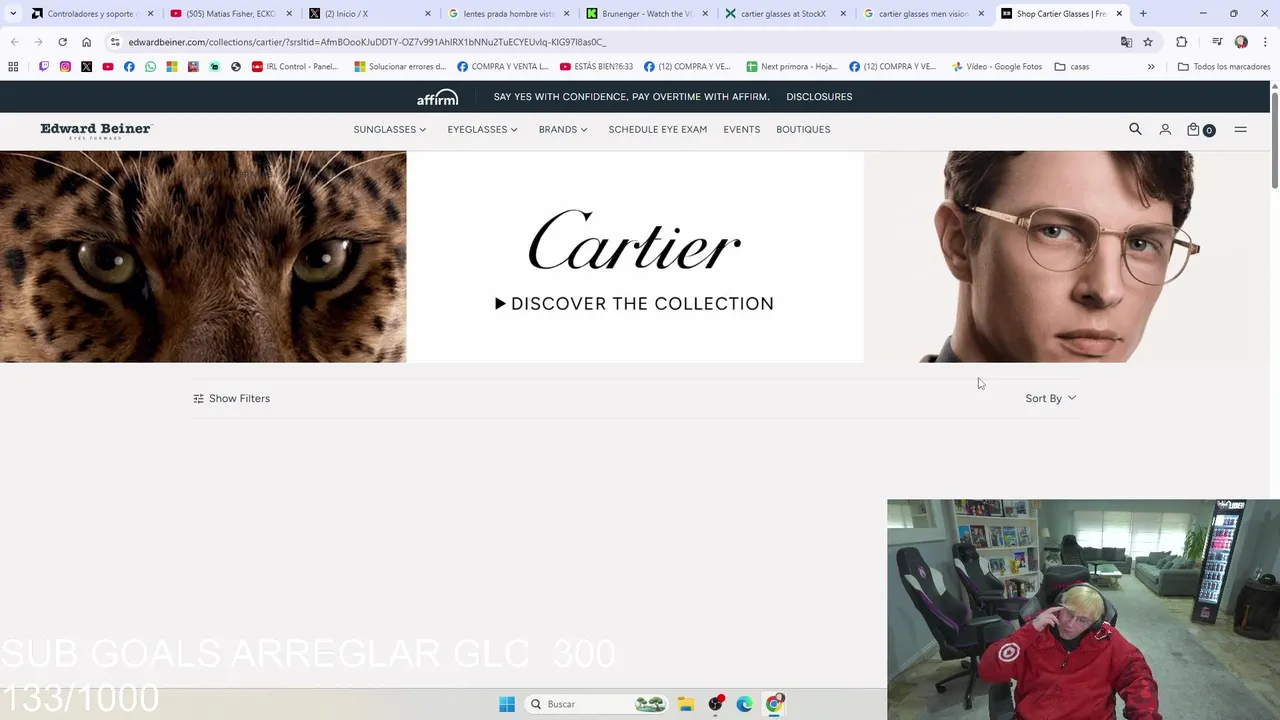Go to the browser home page
The width and height of the screenshot is (1280, 720).
pyautogui.click(x=86, y=42)
